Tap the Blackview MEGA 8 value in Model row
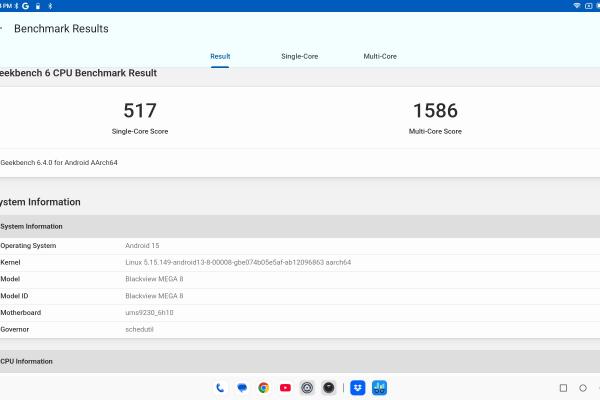The width and height of the screenshot is (600, 400). pos(154,279)
